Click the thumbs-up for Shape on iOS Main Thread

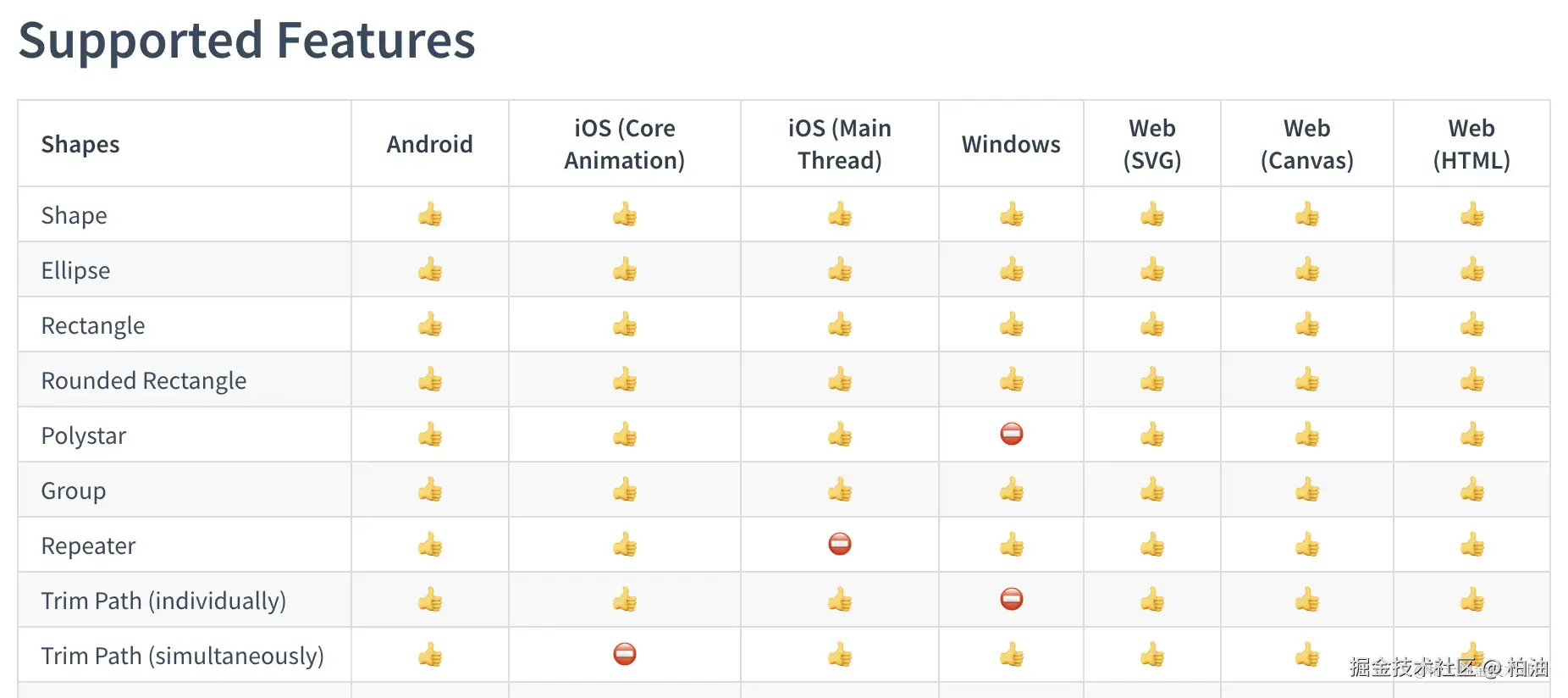839,215
